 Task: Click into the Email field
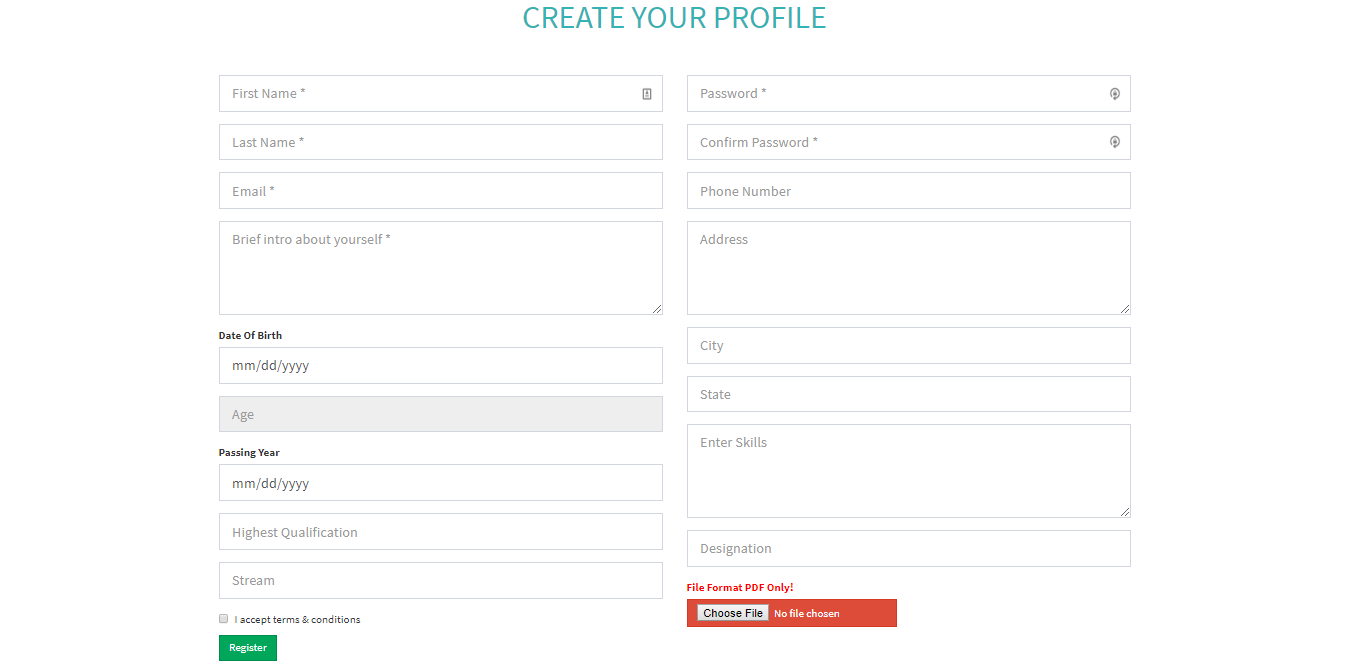point(440,191)
